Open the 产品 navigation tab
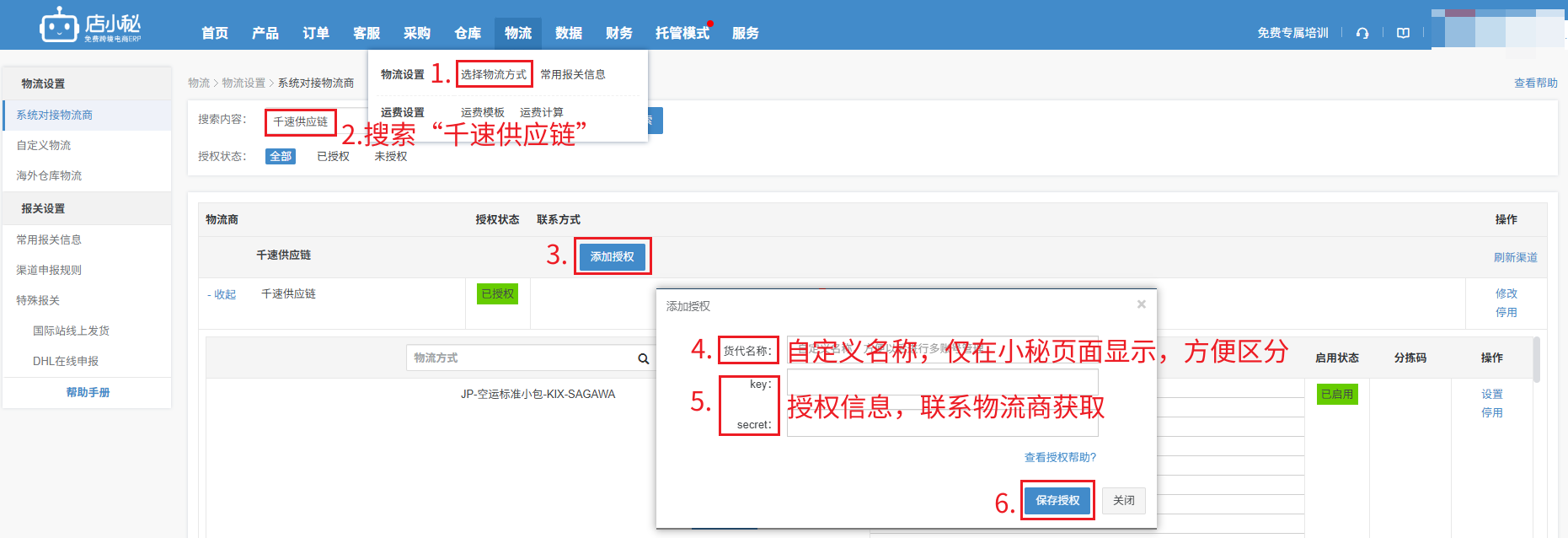The height and width of the screenshot is (538, 1568). (x=265, y=33)
